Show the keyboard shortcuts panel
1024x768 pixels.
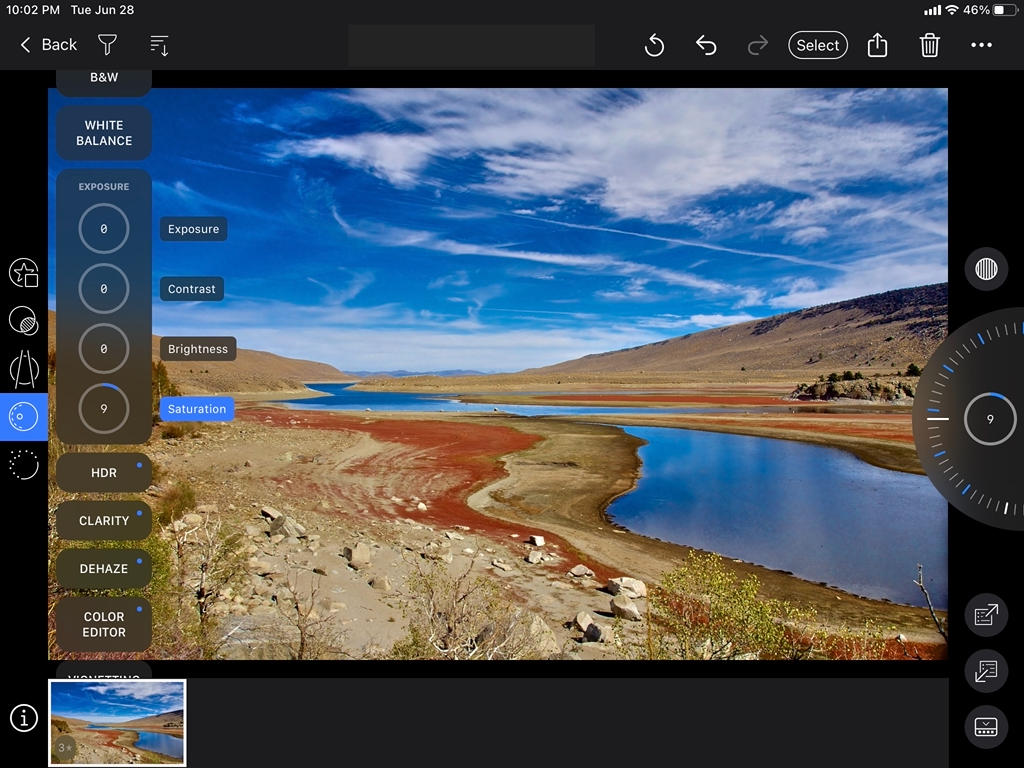[x=986, y=727]
